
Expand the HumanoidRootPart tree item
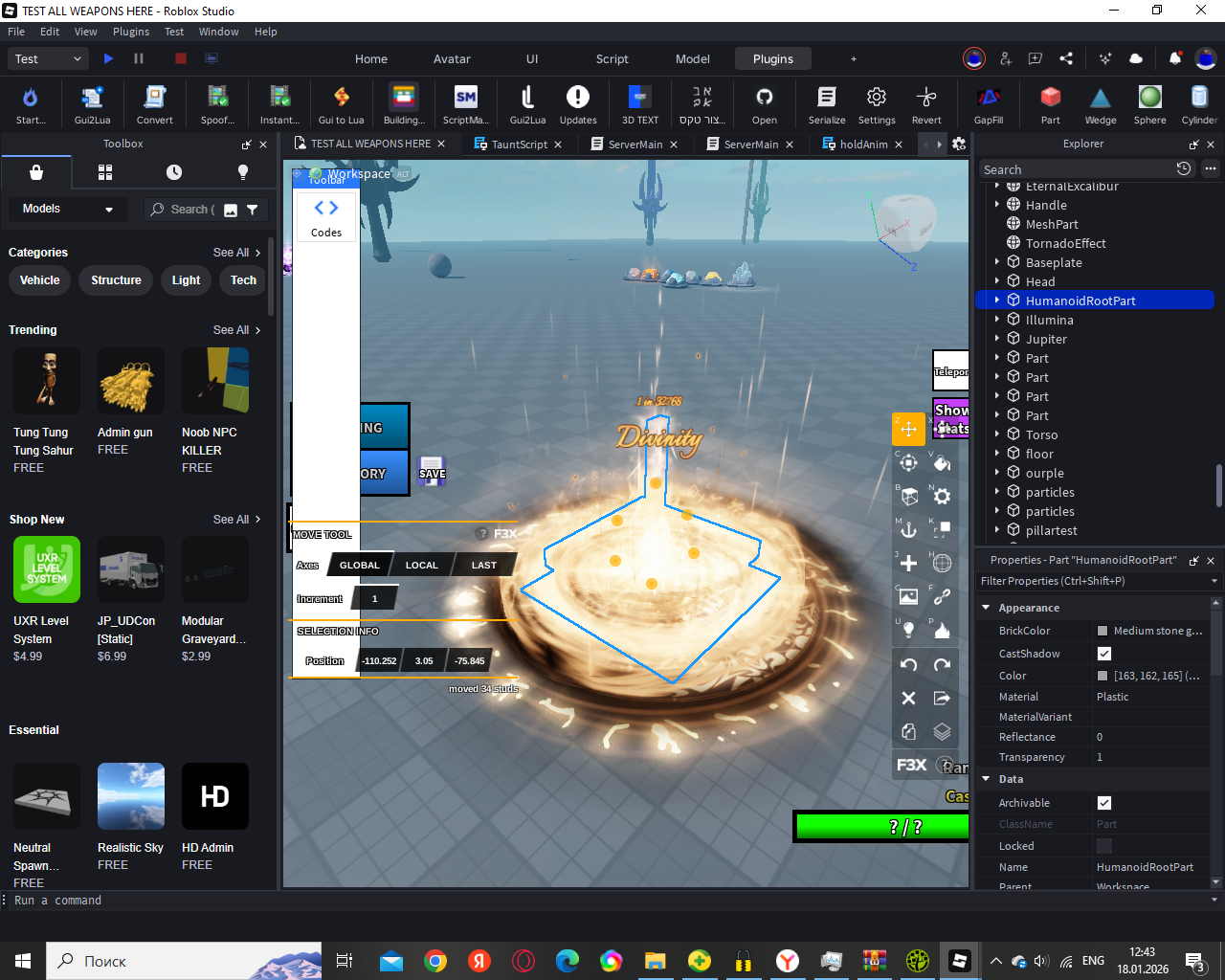[997, 300]
